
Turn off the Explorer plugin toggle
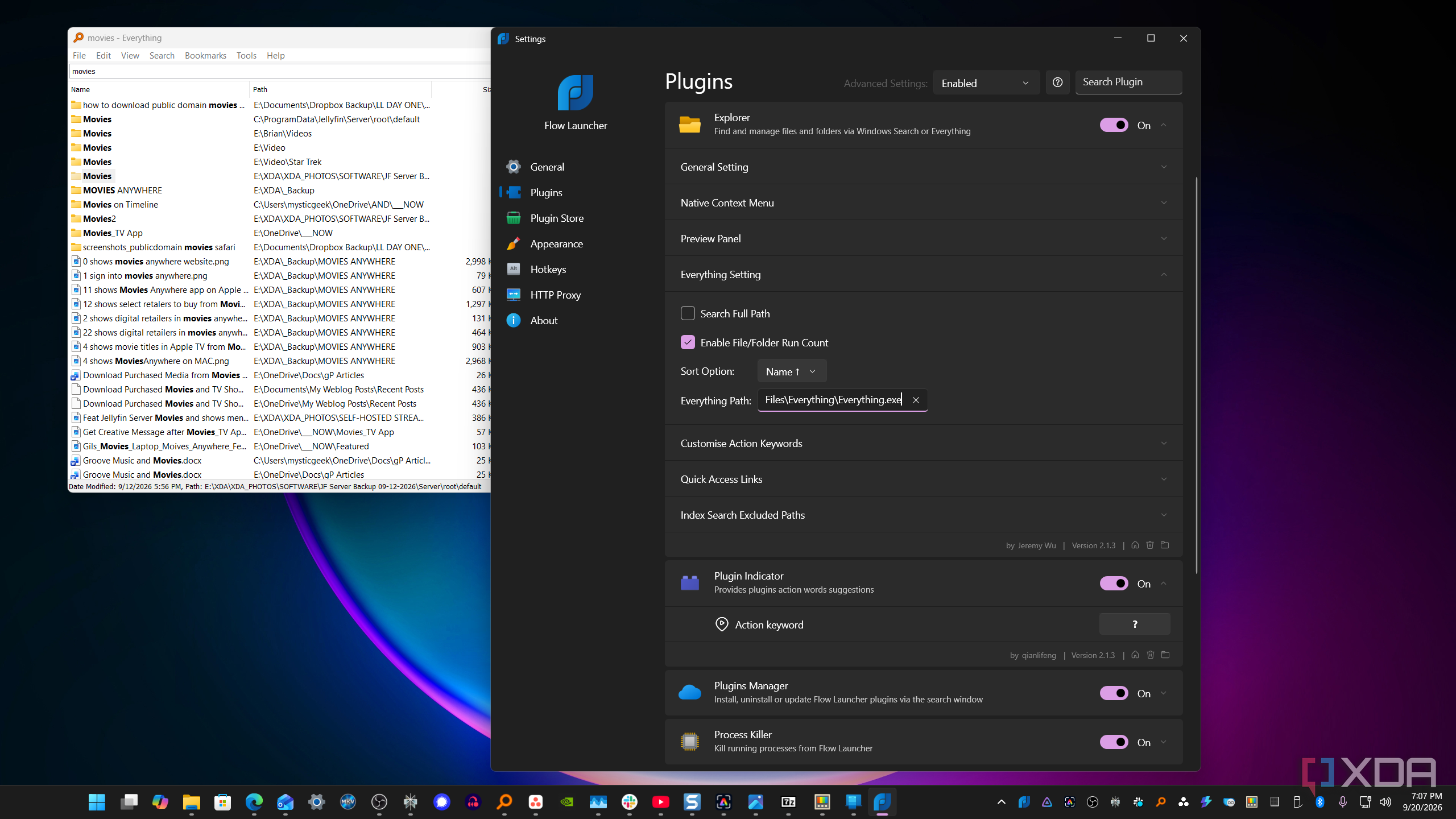[1114, 125]
